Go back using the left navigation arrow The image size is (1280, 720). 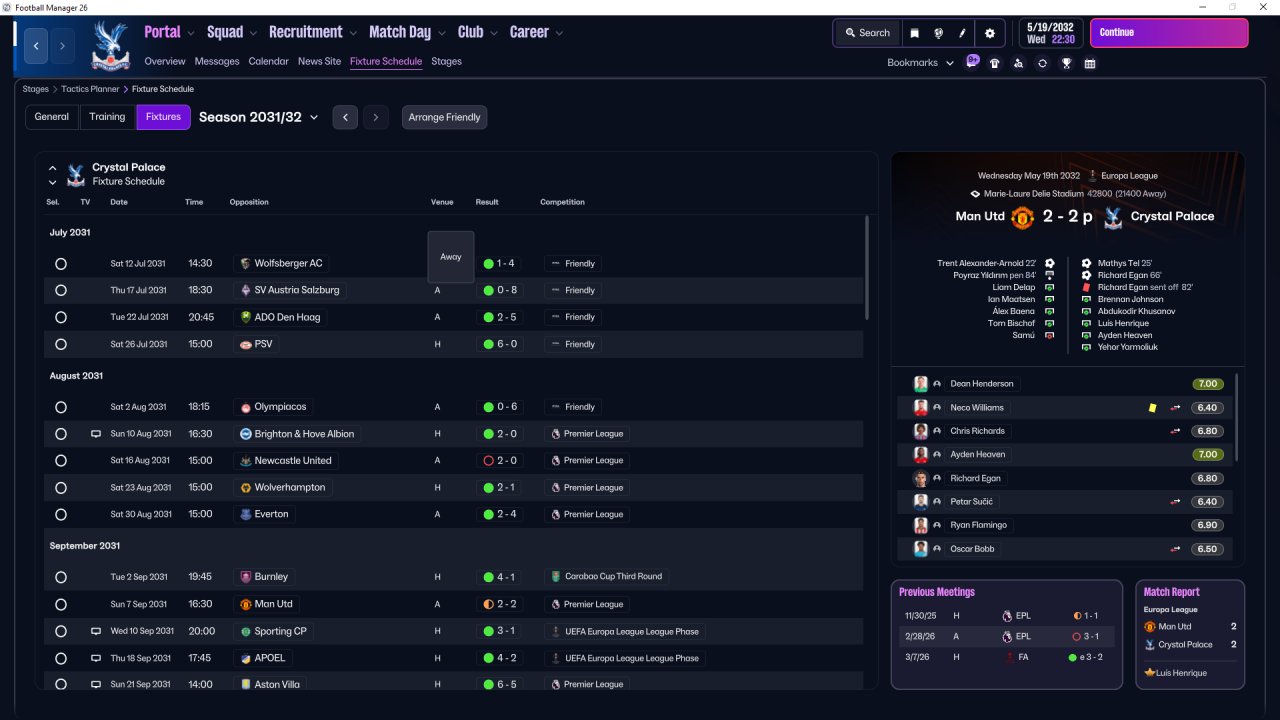(36, 46)
